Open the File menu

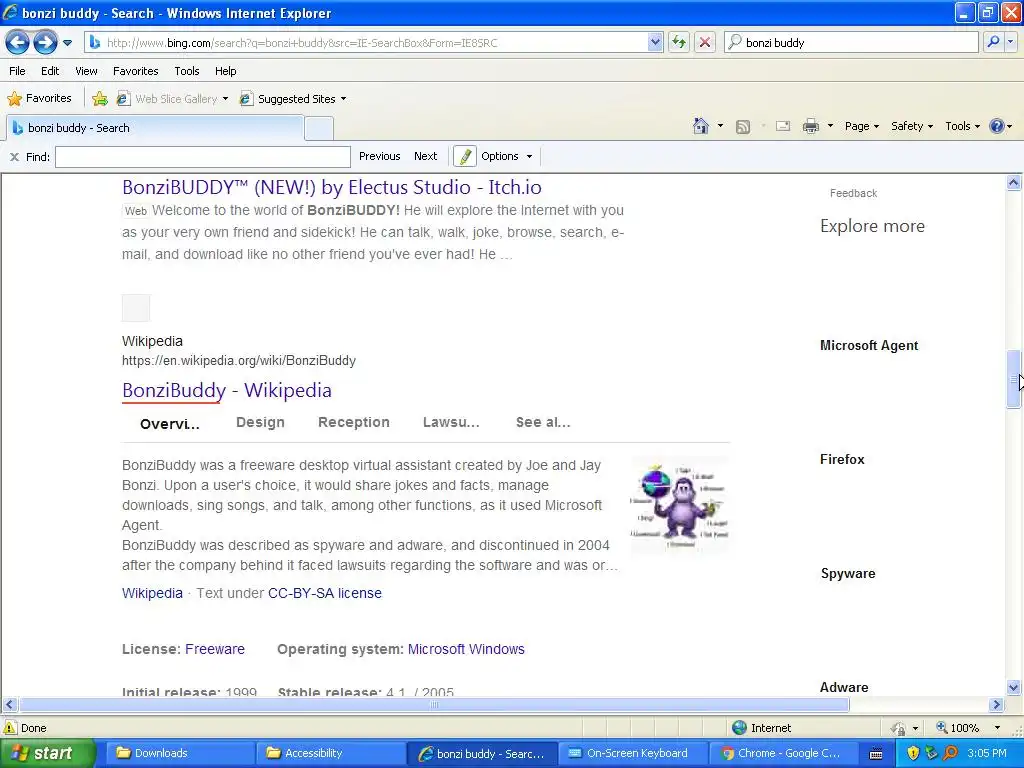(18, 71)
